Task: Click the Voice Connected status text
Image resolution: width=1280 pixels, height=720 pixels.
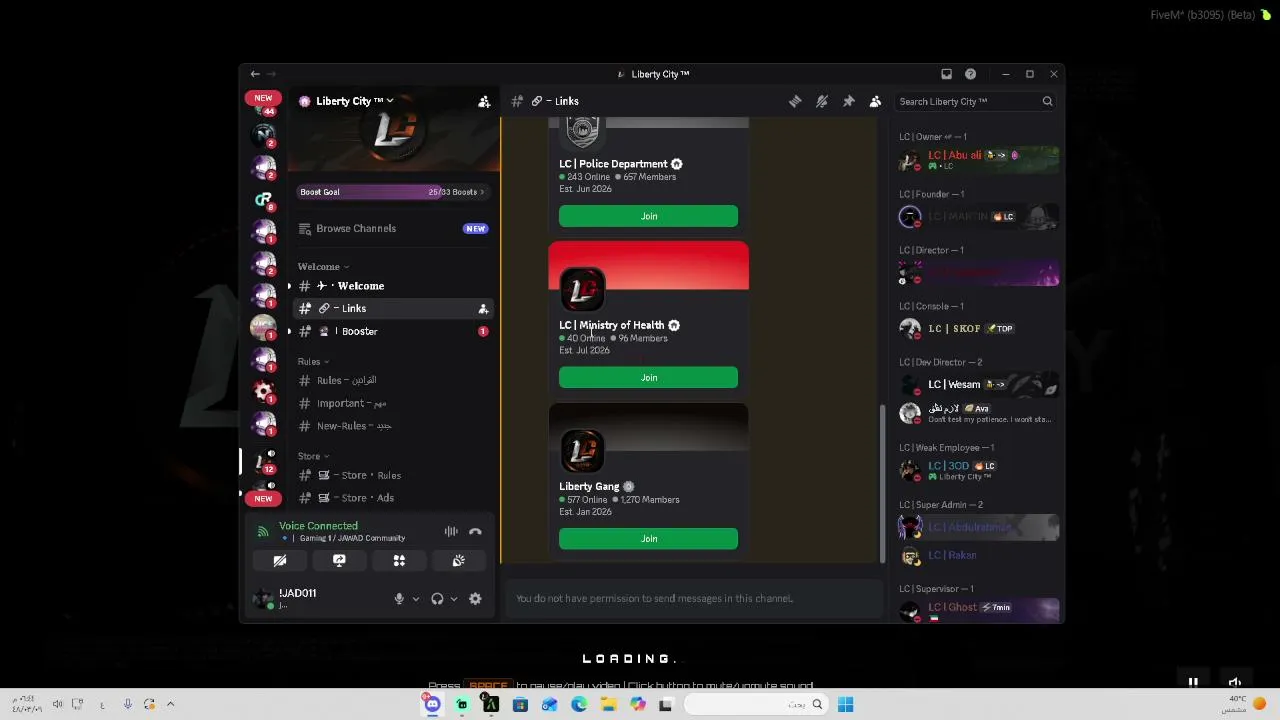Action: (318, 526)
